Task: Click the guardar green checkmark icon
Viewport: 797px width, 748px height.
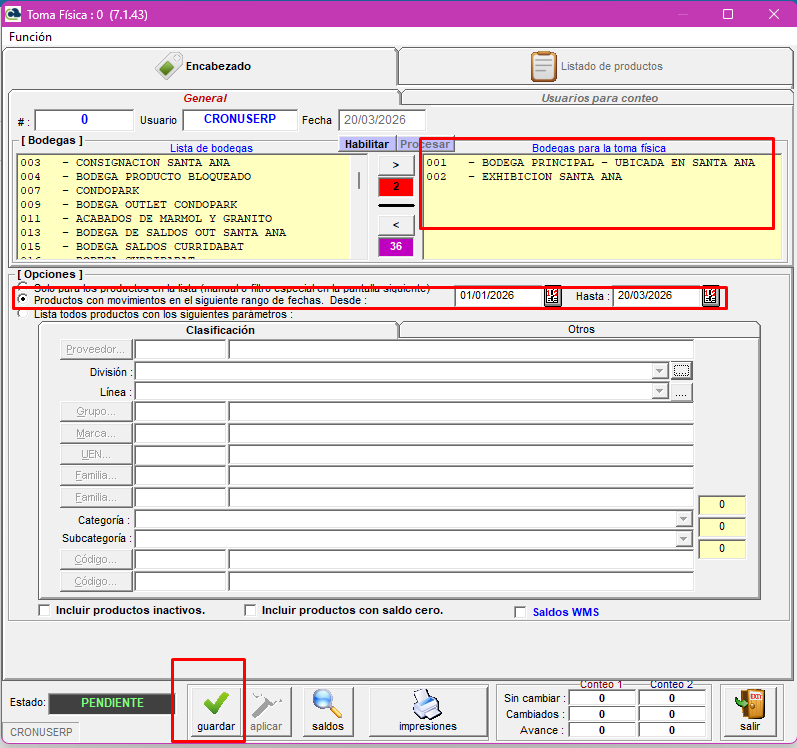Action: (x=216, y=703)
